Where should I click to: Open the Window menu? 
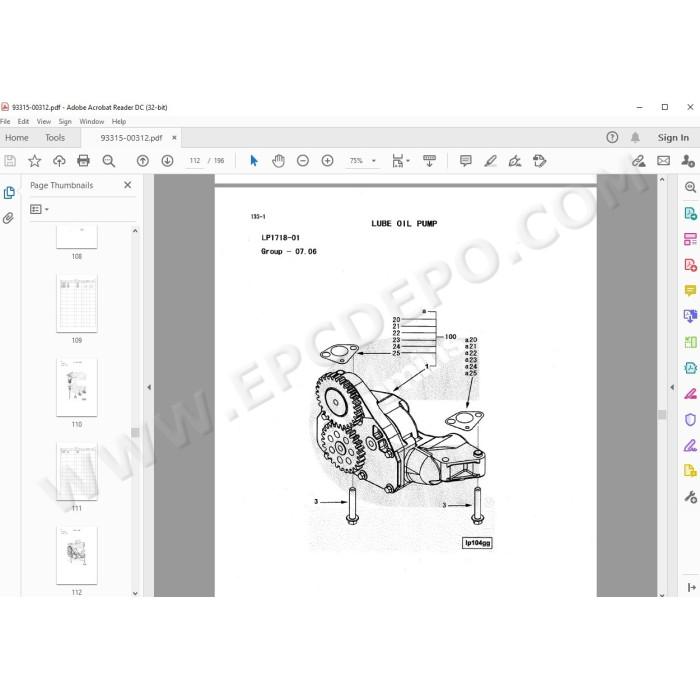coord(92,121)
